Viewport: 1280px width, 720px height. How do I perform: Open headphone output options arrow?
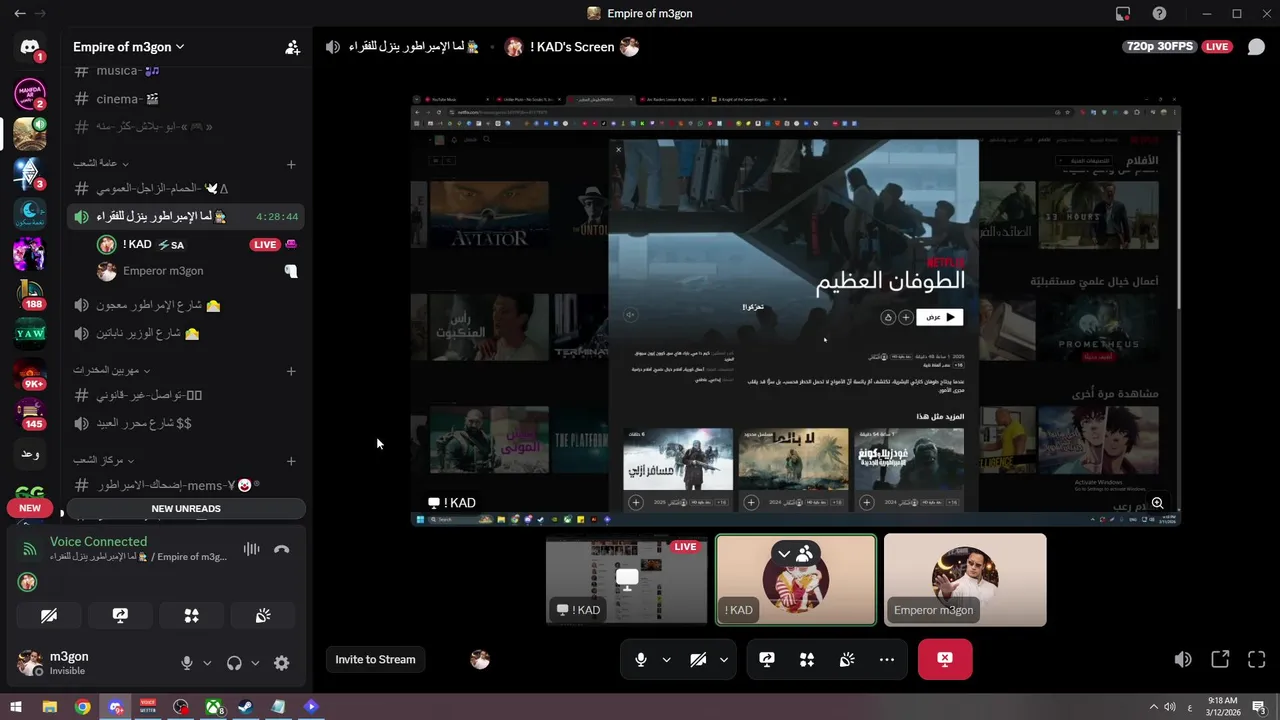[255, 663]
